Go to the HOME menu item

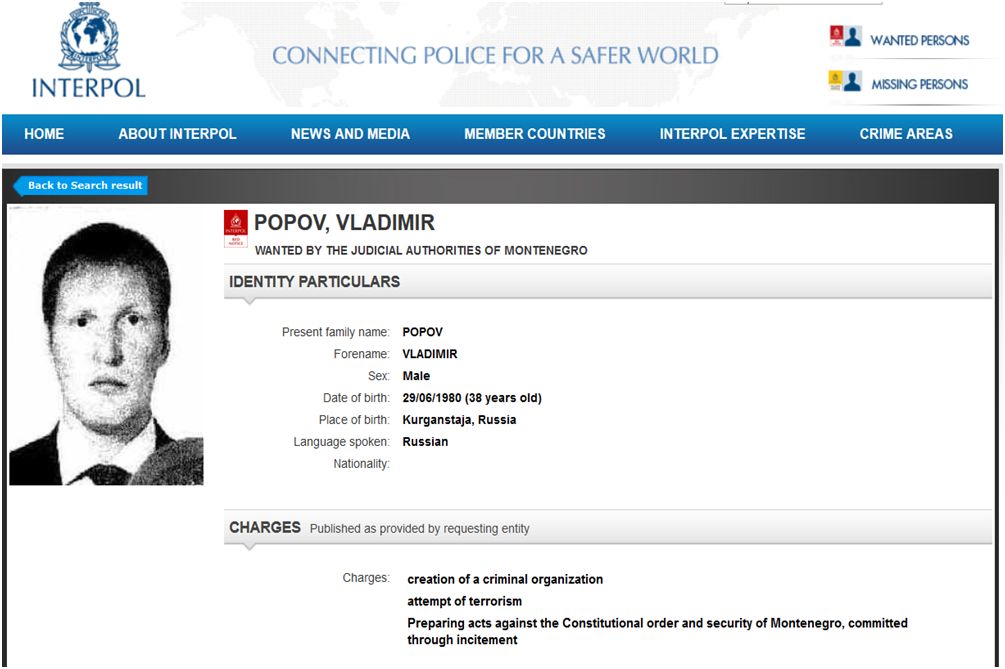44,134
